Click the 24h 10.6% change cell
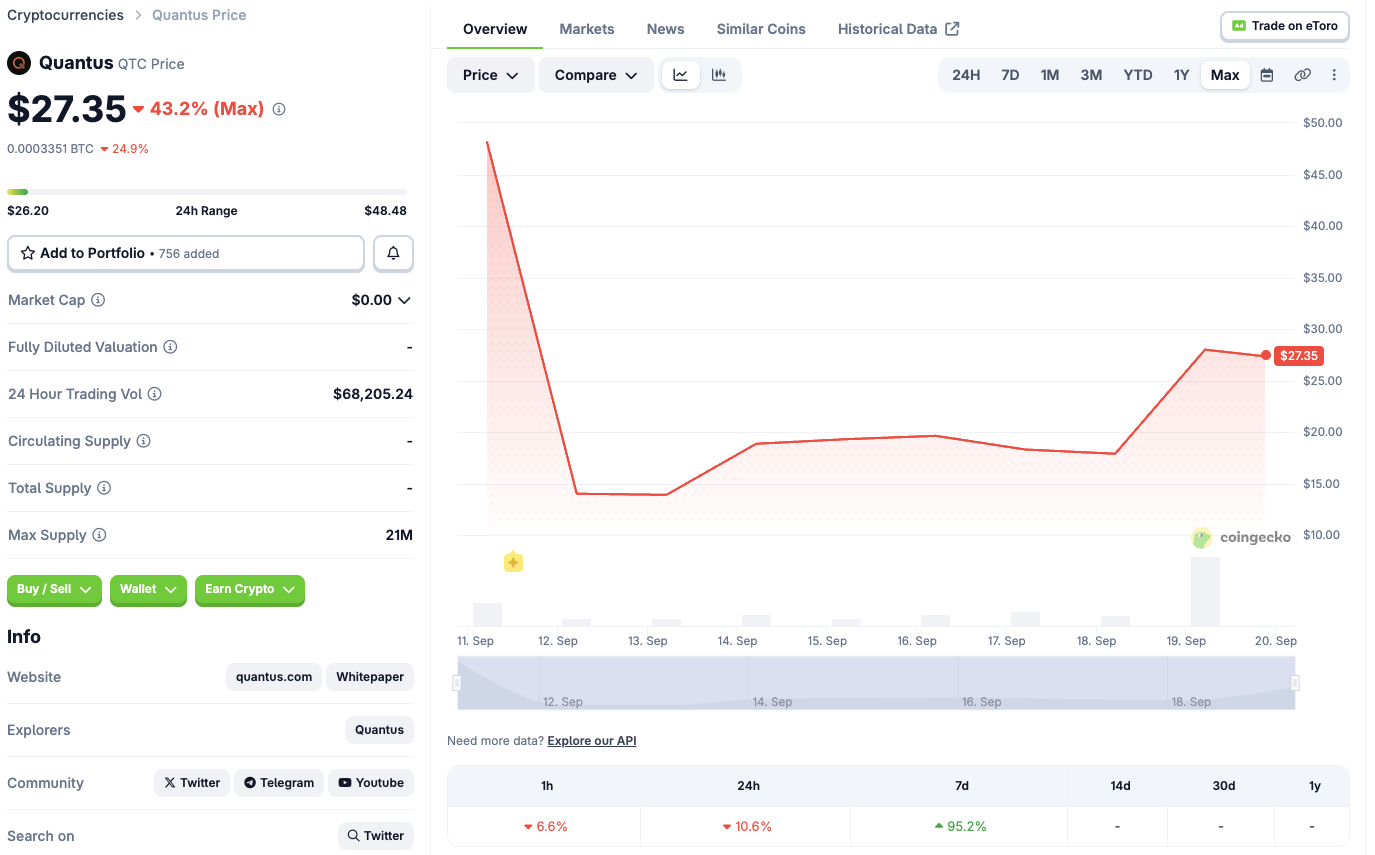 (746, 827)
